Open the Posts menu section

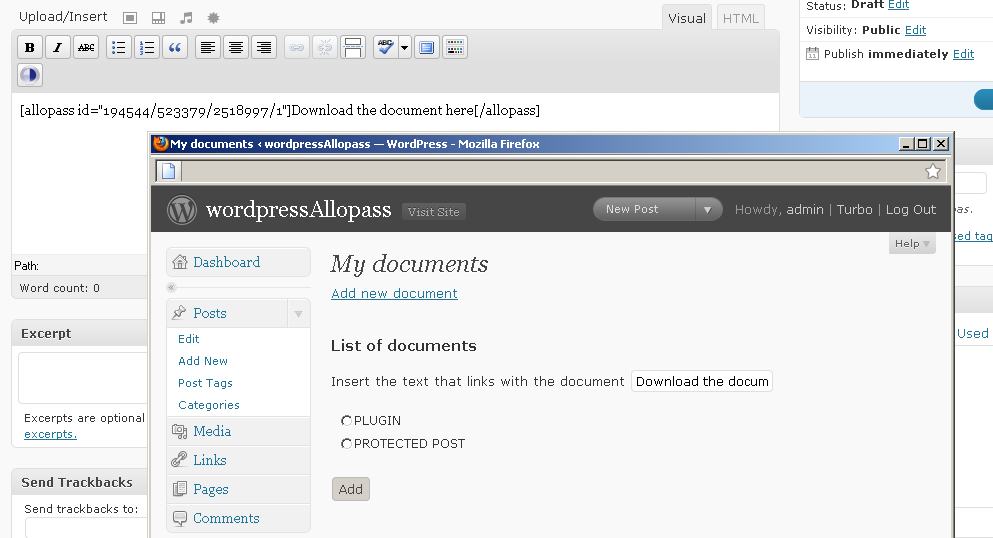tap(227, 313)
